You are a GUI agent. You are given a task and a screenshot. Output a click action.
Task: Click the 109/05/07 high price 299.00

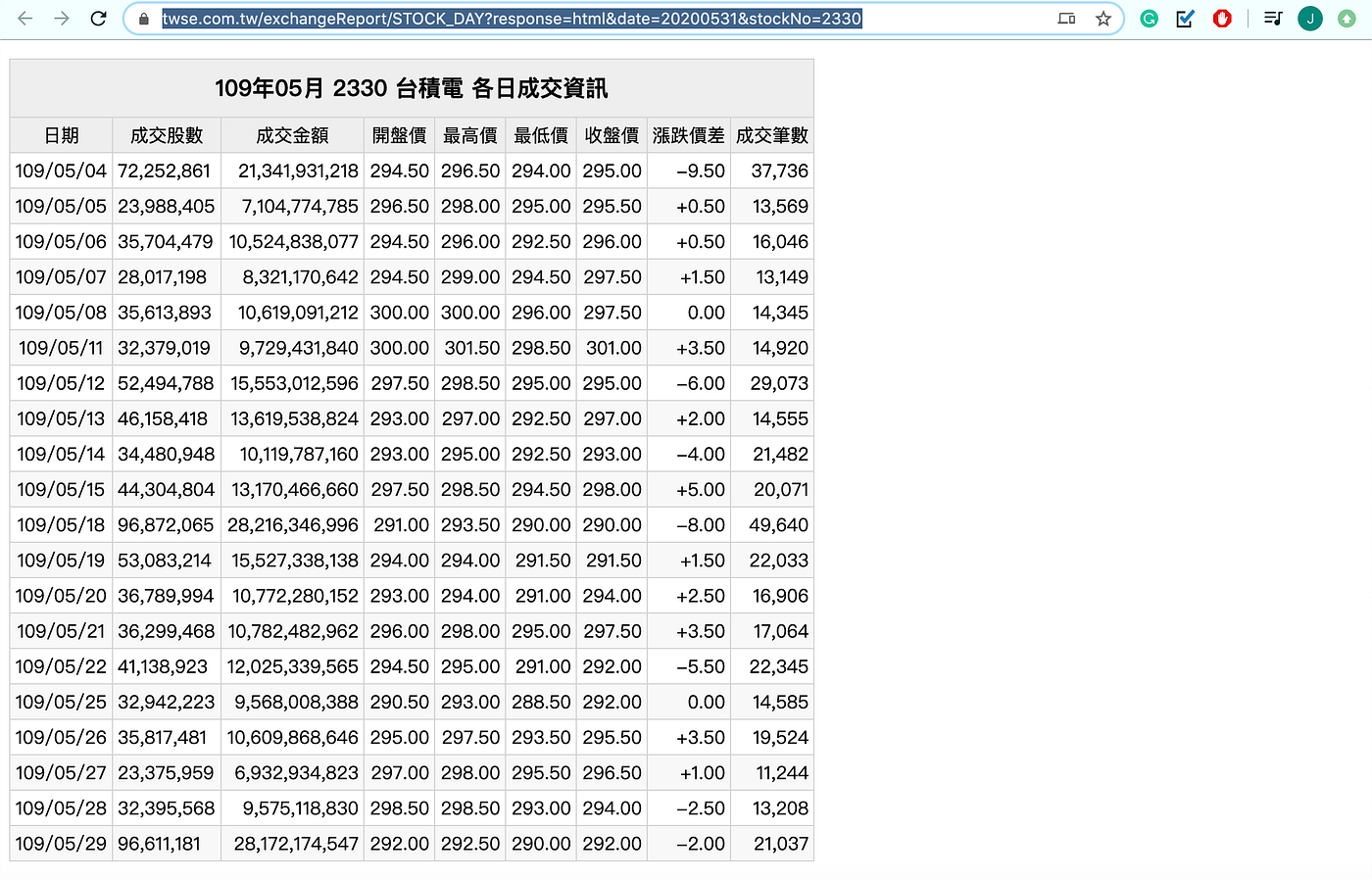470,277
